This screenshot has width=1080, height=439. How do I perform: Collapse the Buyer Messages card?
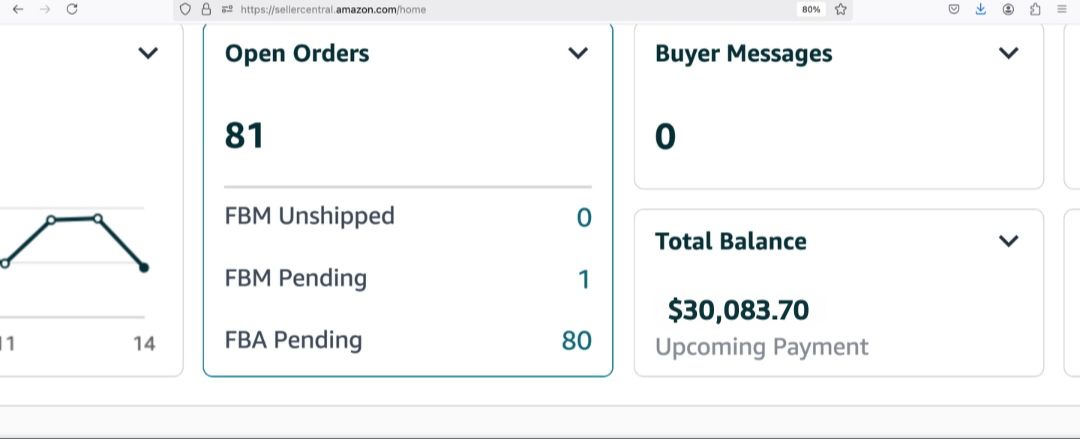click(x=1009, y=54)
